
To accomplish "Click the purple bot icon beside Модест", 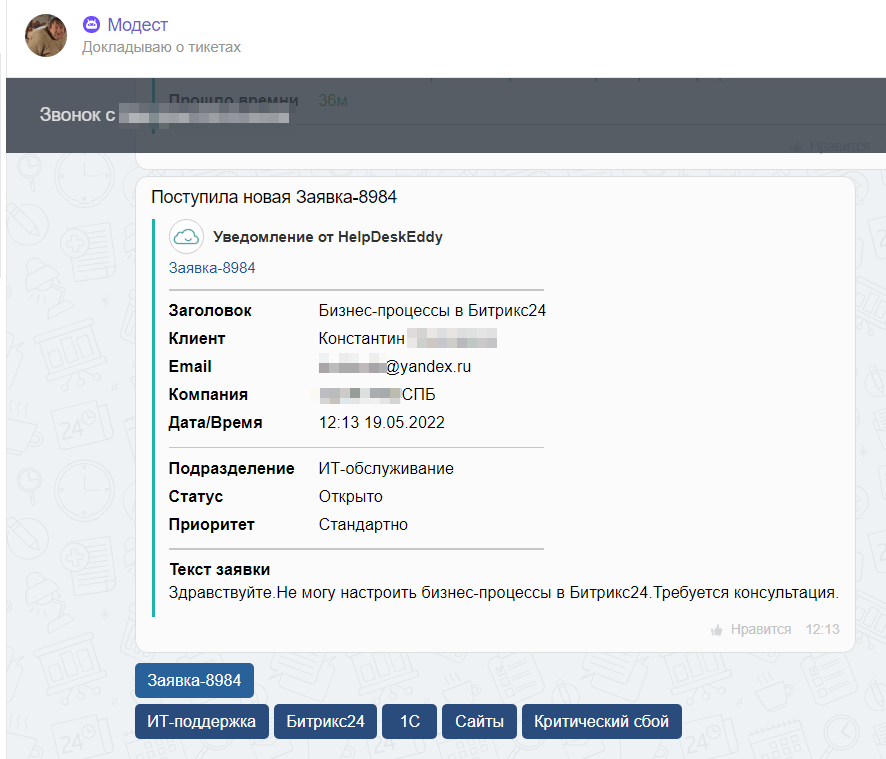I will pos(92,24).
